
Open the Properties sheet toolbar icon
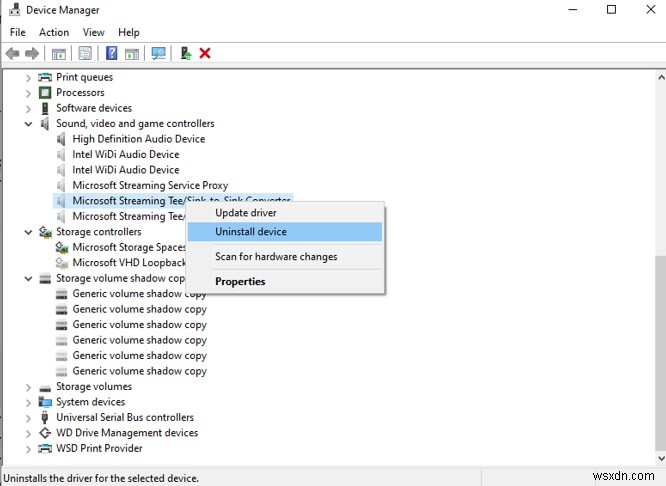(x=85, y=54)
